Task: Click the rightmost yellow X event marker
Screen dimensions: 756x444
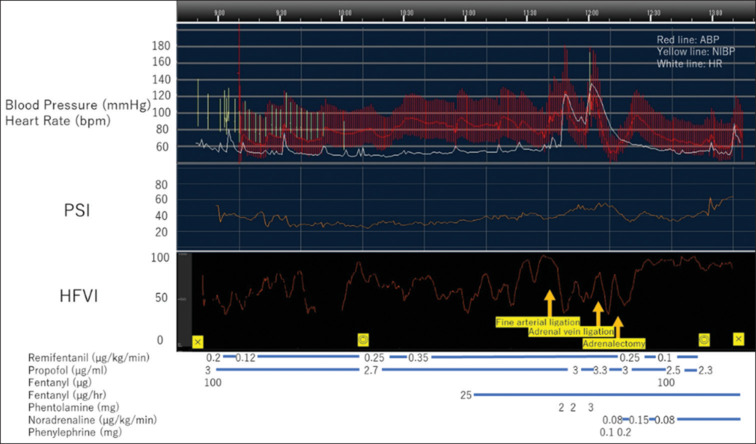Action: click(x=738, y=340)
